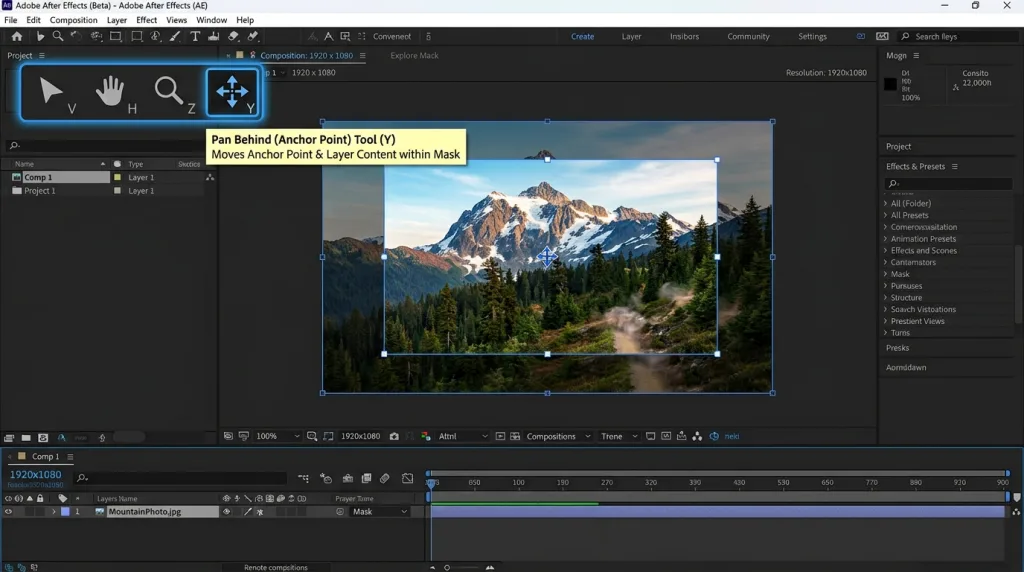Select the Roto Brush tool next to the Eraser

point(253,37)
